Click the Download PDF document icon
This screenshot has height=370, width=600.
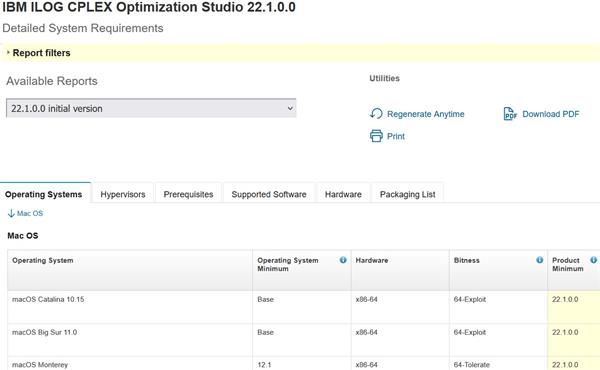pyautogui.click(x=510, y=114)
